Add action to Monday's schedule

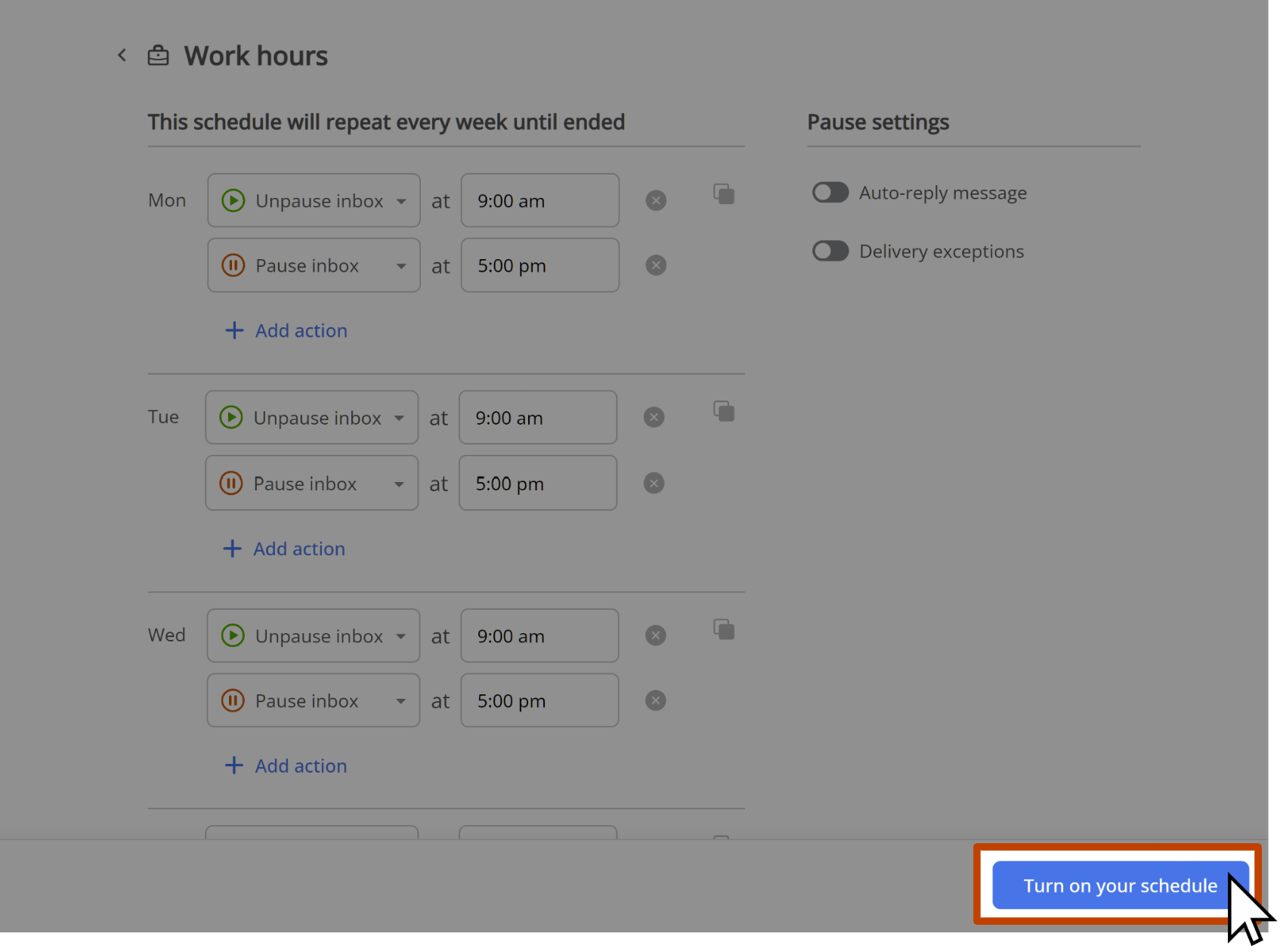[x=286, y=331]
